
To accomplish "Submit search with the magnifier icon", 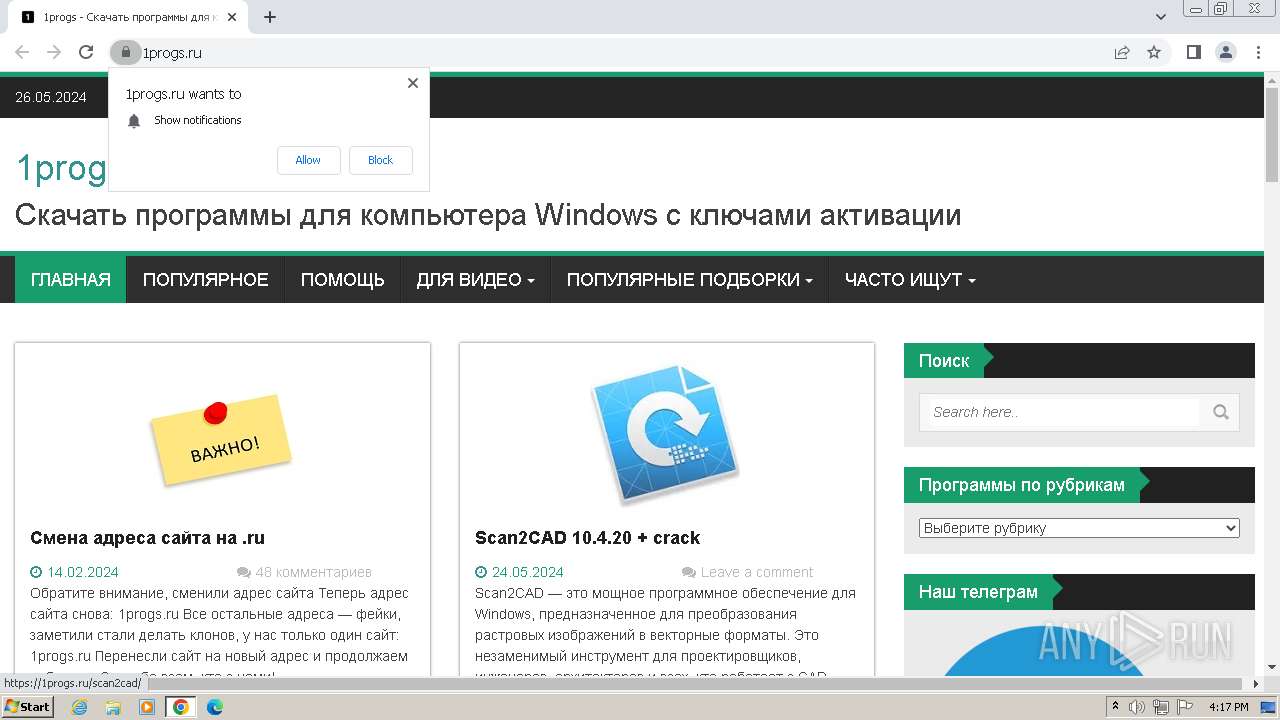I will [1220, 412].
